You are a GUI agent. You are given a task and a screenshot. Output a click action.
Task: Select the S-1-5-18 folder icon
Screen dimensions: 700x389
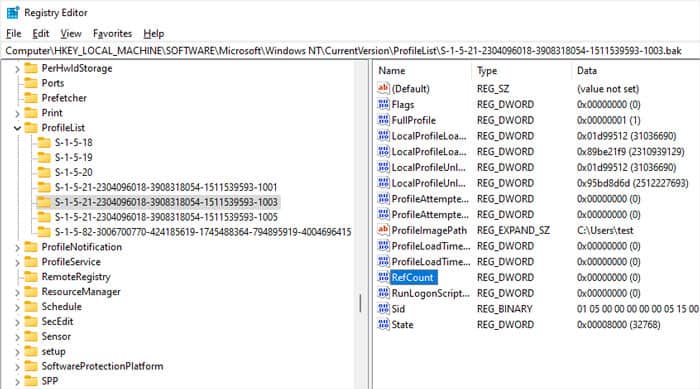tap(44, 142)
